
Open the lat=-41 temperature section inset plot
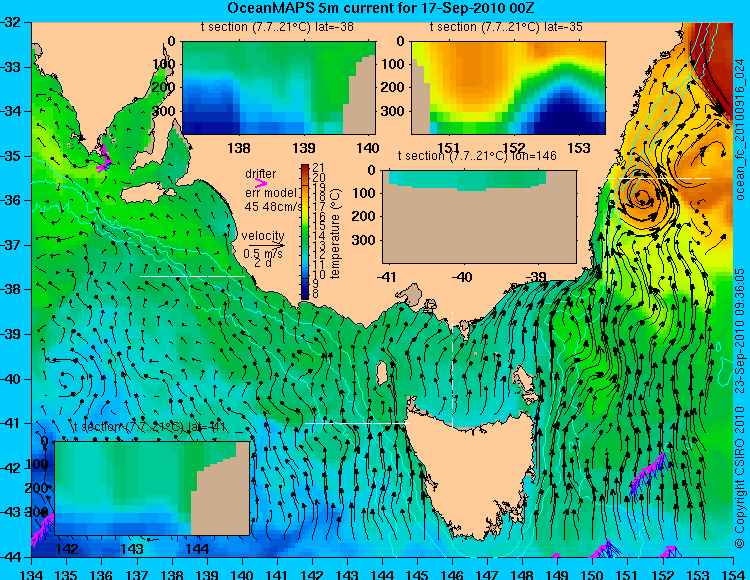(x=152, y=488)
